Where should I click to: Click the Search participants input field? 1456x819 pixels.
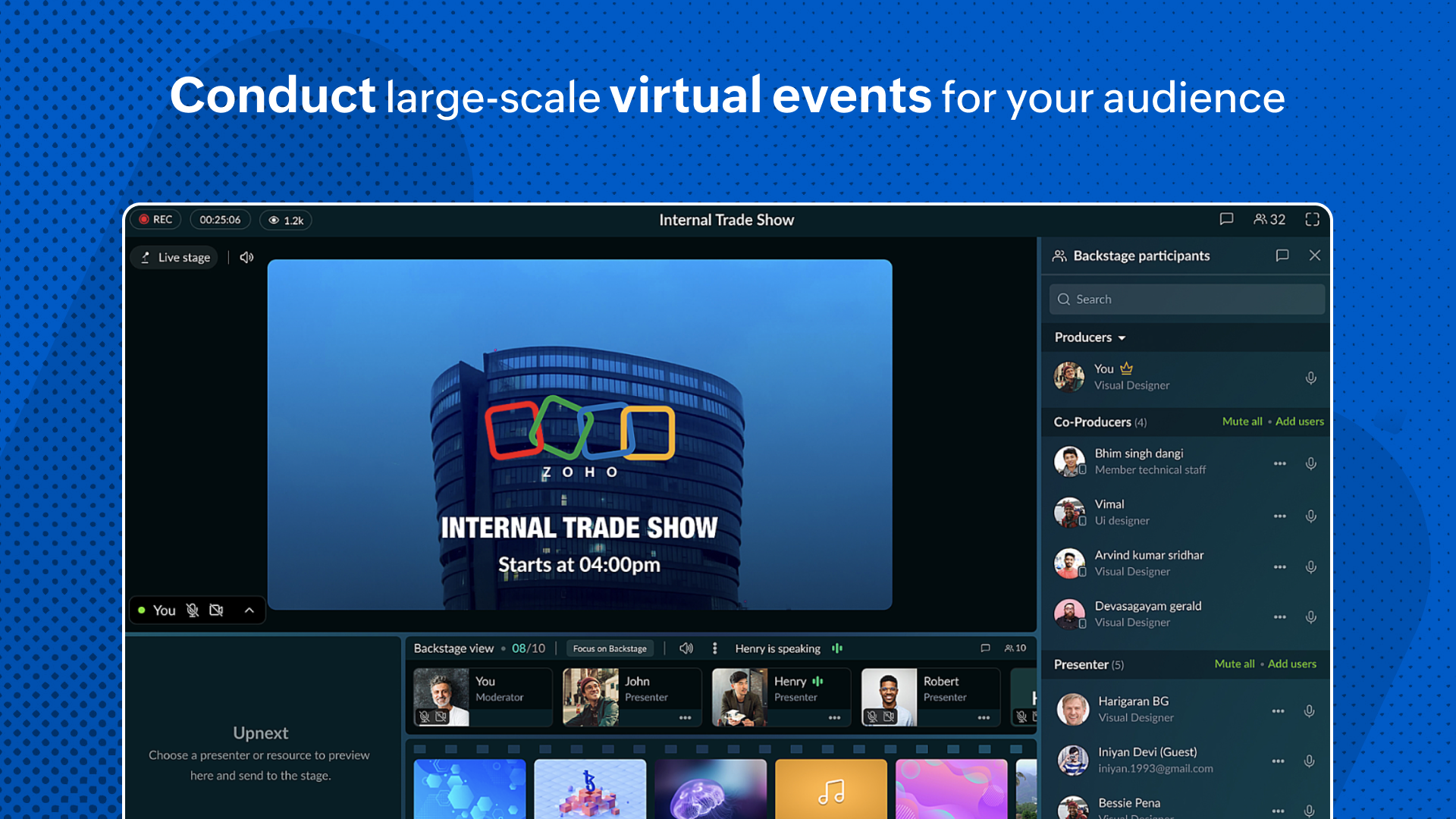pos(1188,298)
